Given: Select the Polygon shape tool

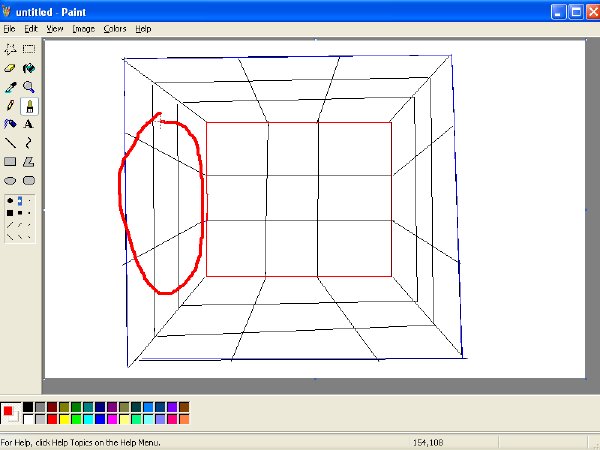Looking at the screenshot, I should (29, 162).
